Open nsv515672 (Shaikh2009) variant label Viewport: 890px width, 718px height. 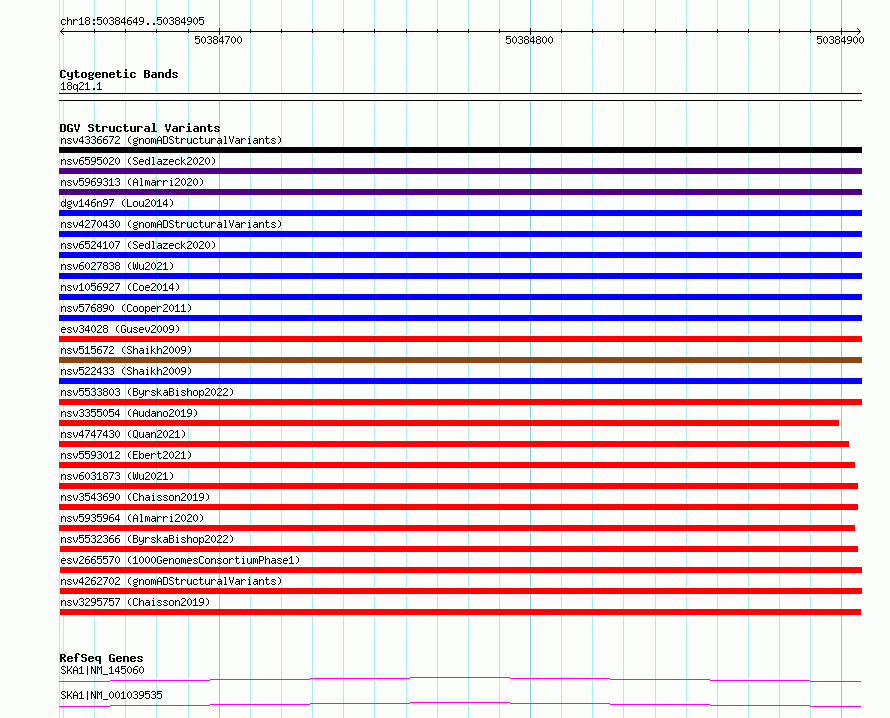click(x=126, y=350)
